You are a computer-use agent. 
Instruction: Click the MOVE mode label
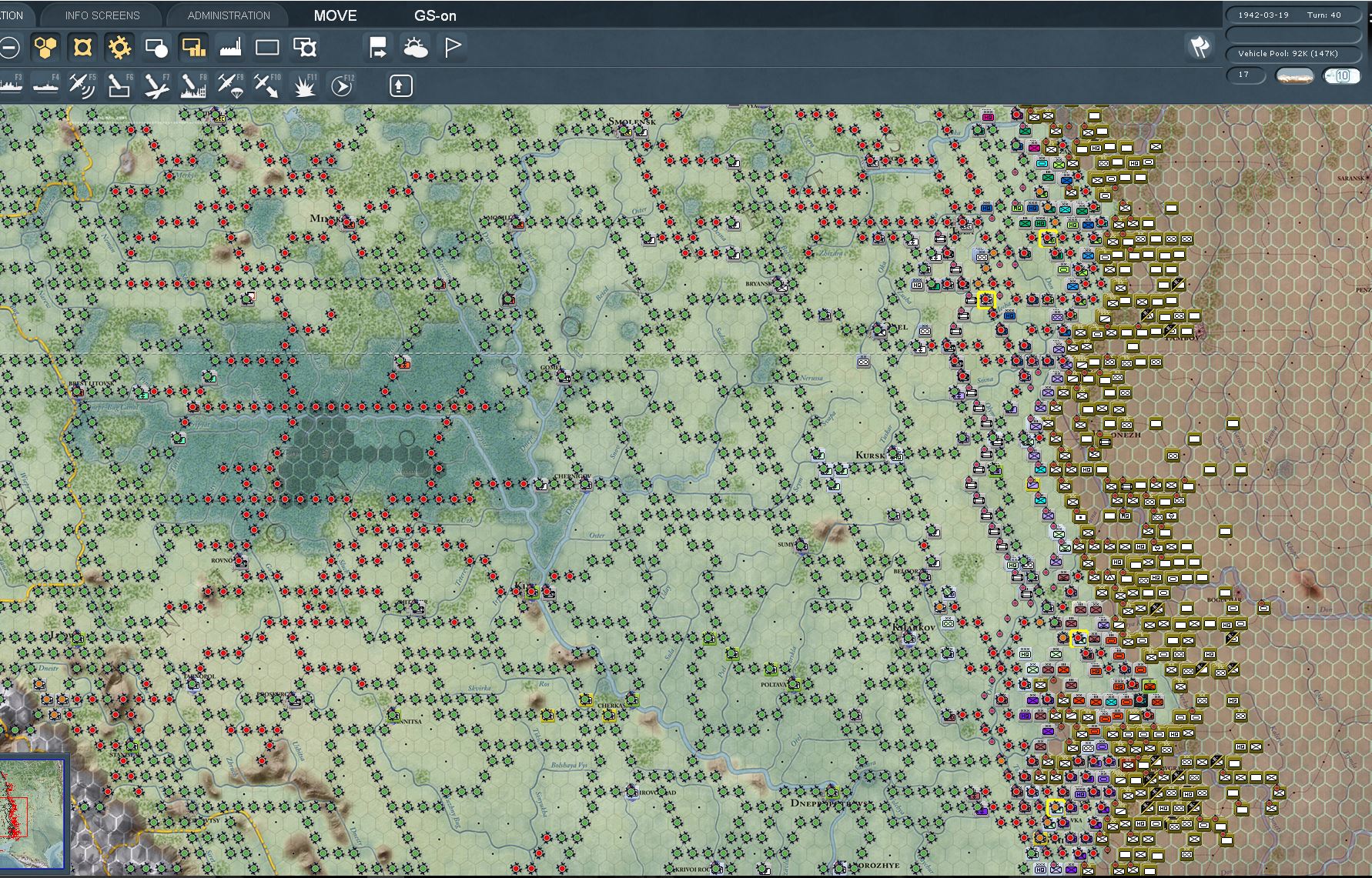pos(335,15)
